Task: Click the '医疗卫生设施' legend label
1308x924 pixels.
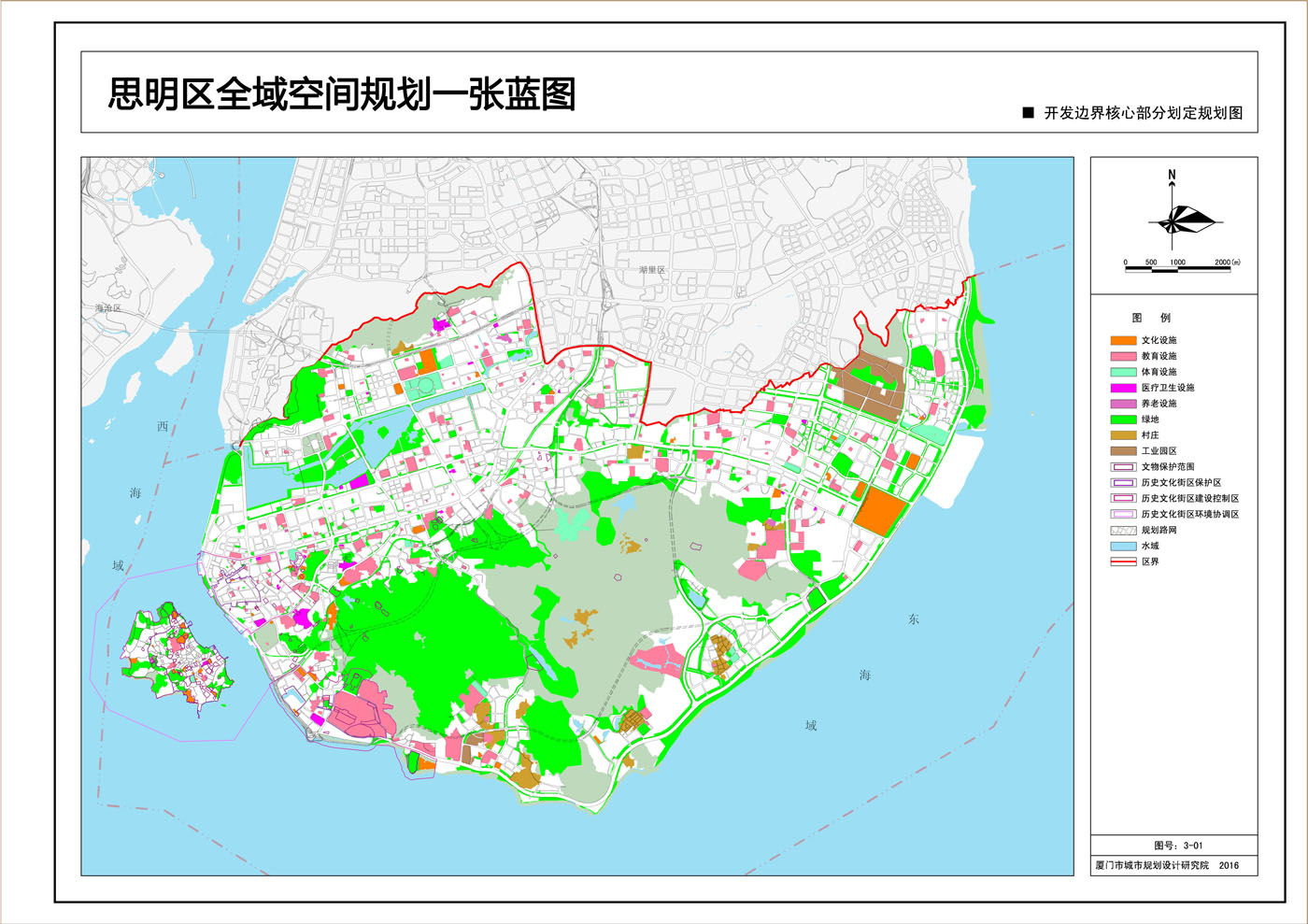Action: pyautogui.click(x=1168, y=388)
